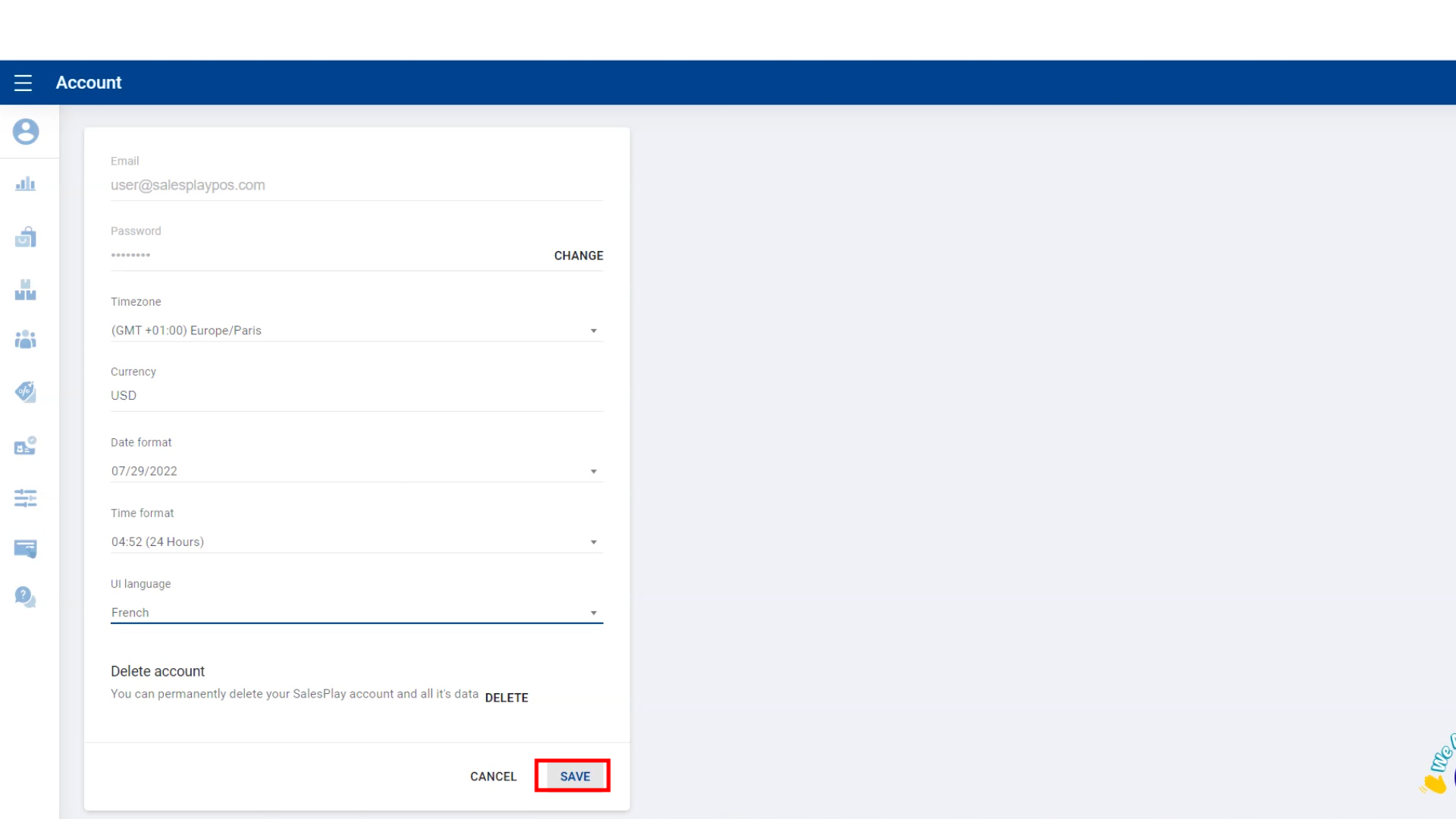Open the question mark help chat icon
The height and width of the screenshot is (819, 1456).
26,597
